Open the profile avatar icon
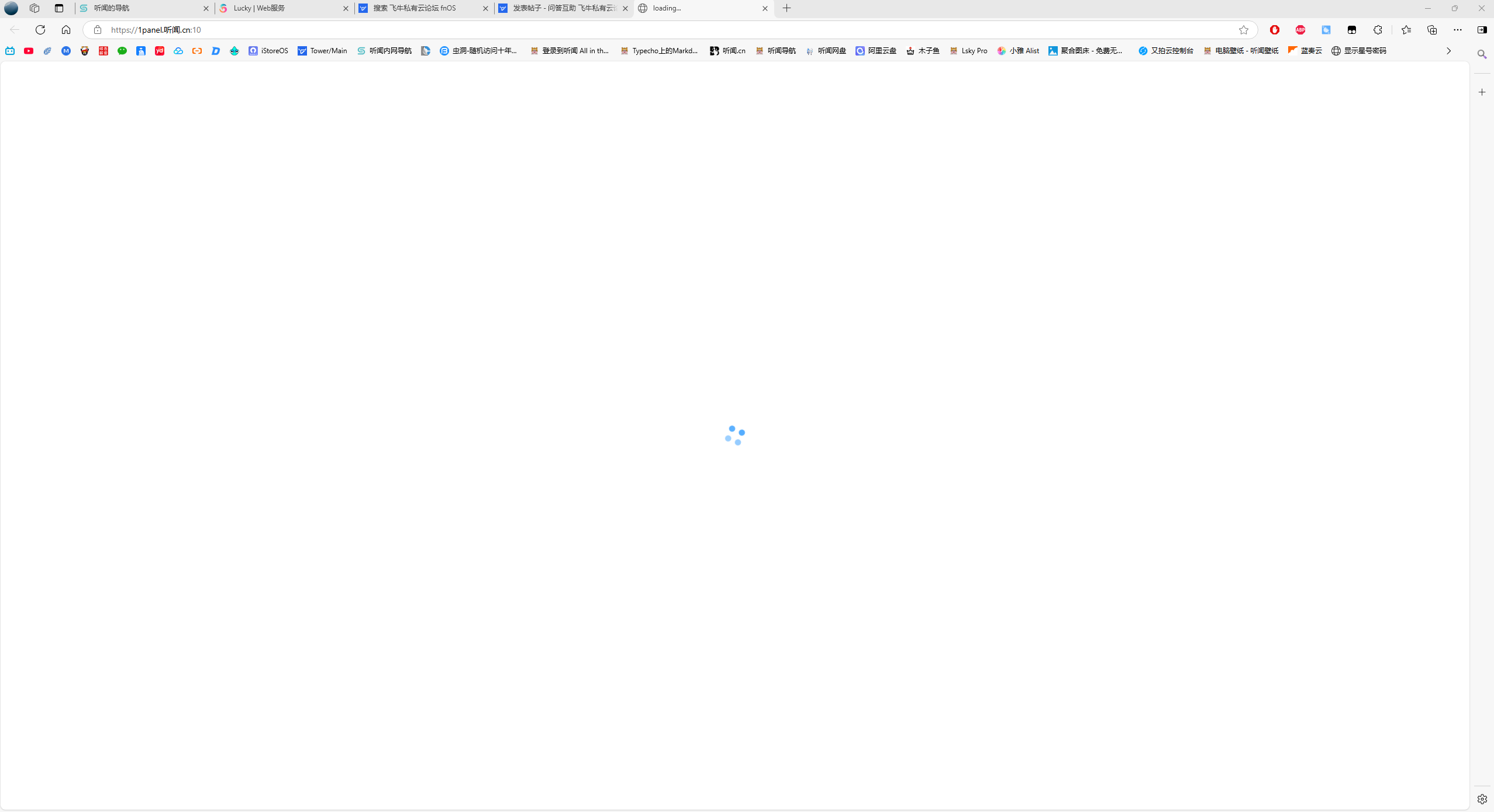 (11, 8)
